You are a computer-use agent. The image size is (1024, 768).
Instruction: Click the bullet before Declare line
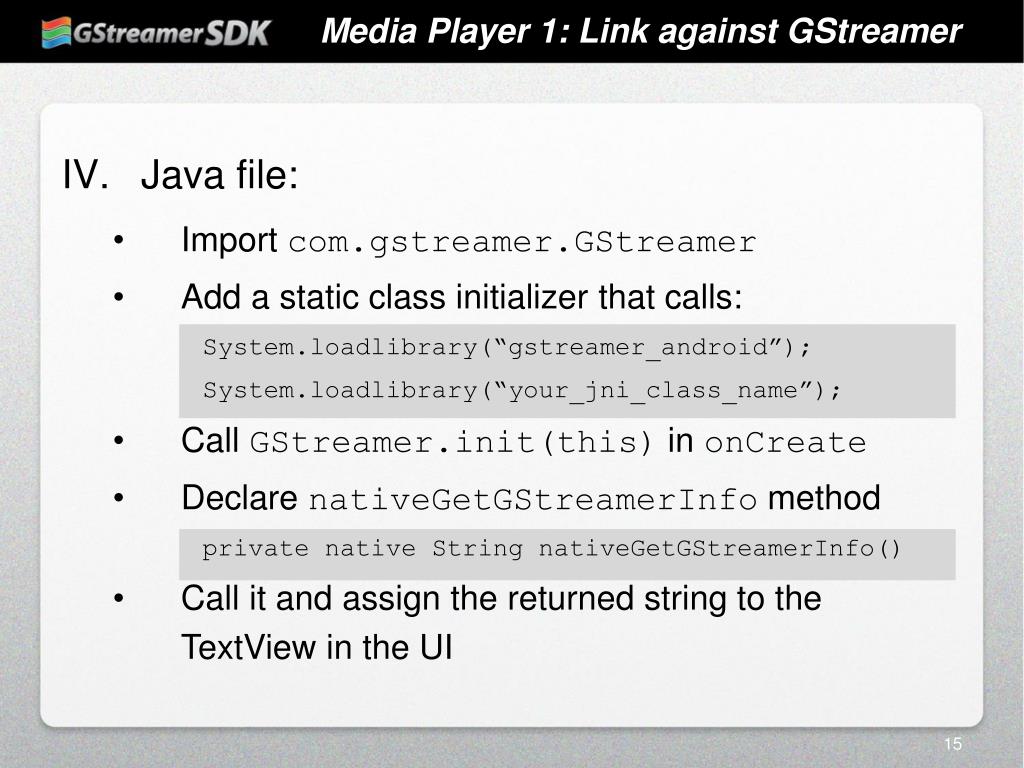pyautogui.click(x=118, y=498)
